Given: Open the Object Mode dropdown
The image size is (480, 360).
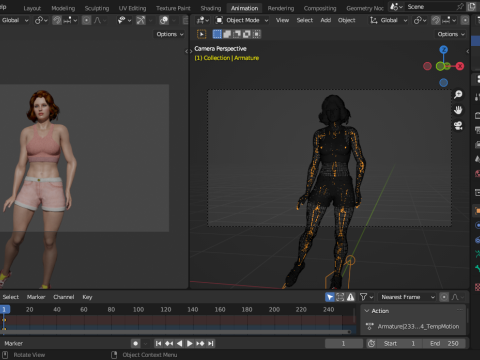Looking at the screenshot, I should point(242,20).
